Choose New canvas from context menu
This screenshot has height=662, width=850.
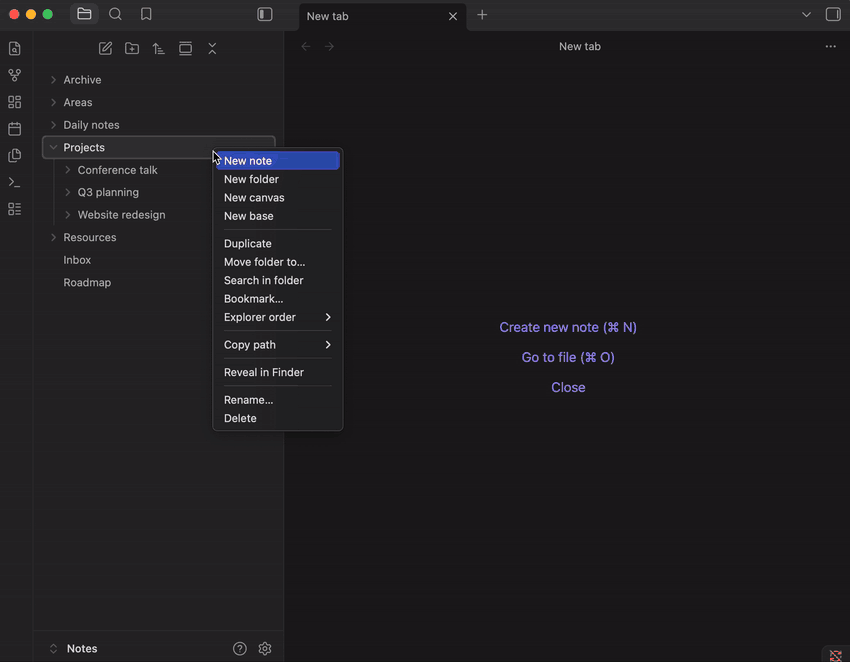[278, 197]
